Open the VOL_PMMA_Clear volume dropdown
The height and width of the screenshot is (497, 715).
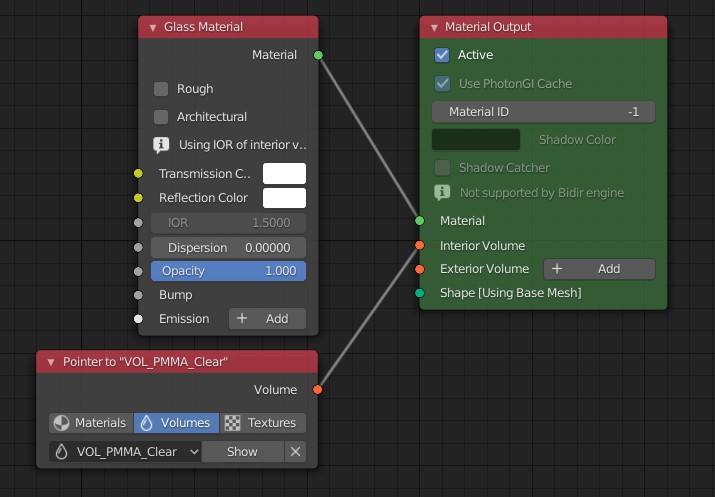(x=125, y=452)
